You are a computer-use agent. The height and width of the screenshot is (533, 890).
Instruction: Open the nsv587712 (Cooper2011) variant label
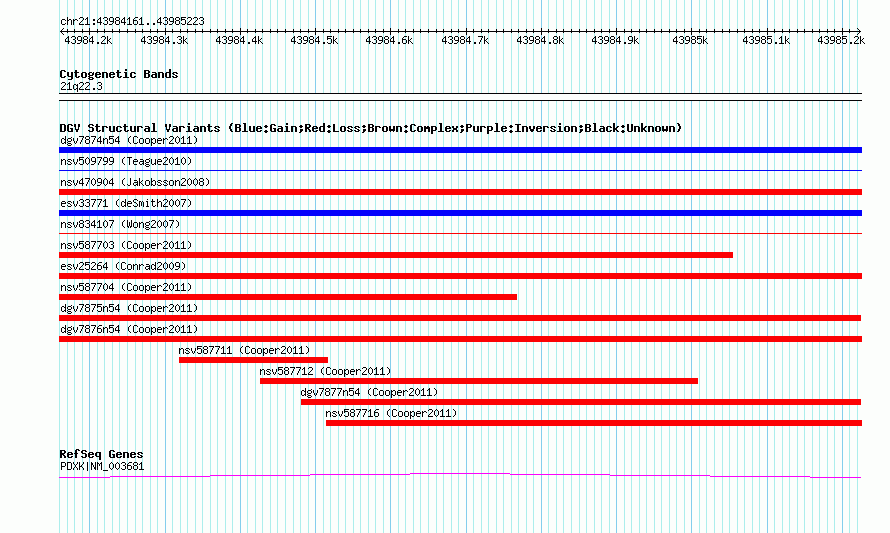(325, 371)
